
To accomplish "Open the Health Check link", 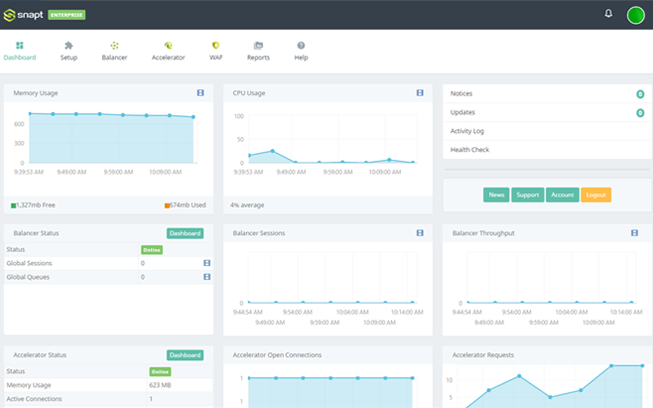I will (469, 149).
